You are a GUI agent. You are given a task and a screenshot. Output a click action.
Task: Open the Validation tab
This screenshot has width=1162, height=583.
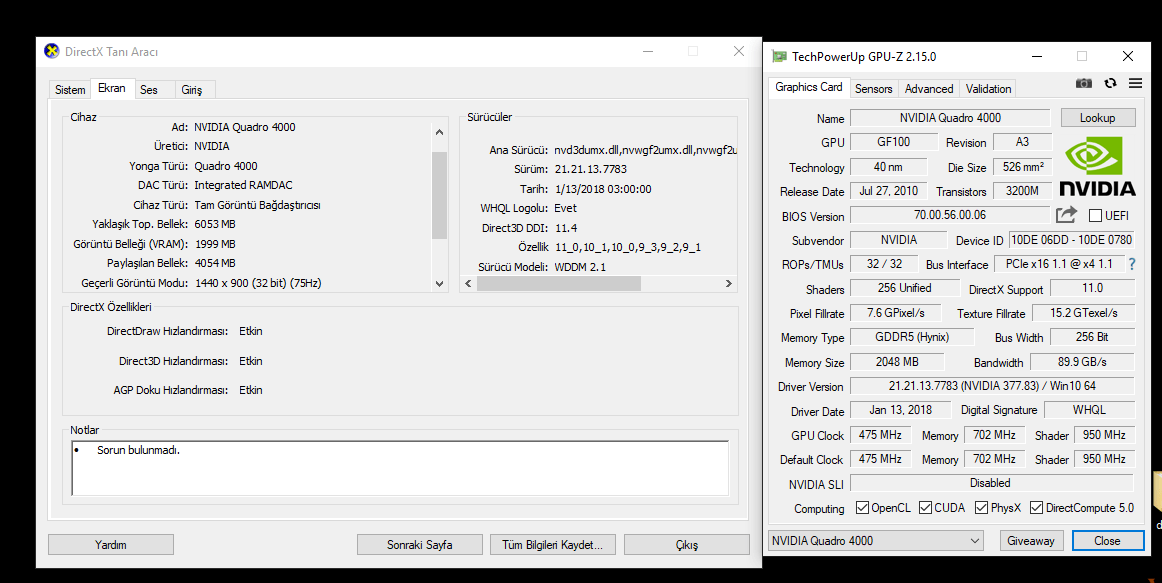point(989,88)
